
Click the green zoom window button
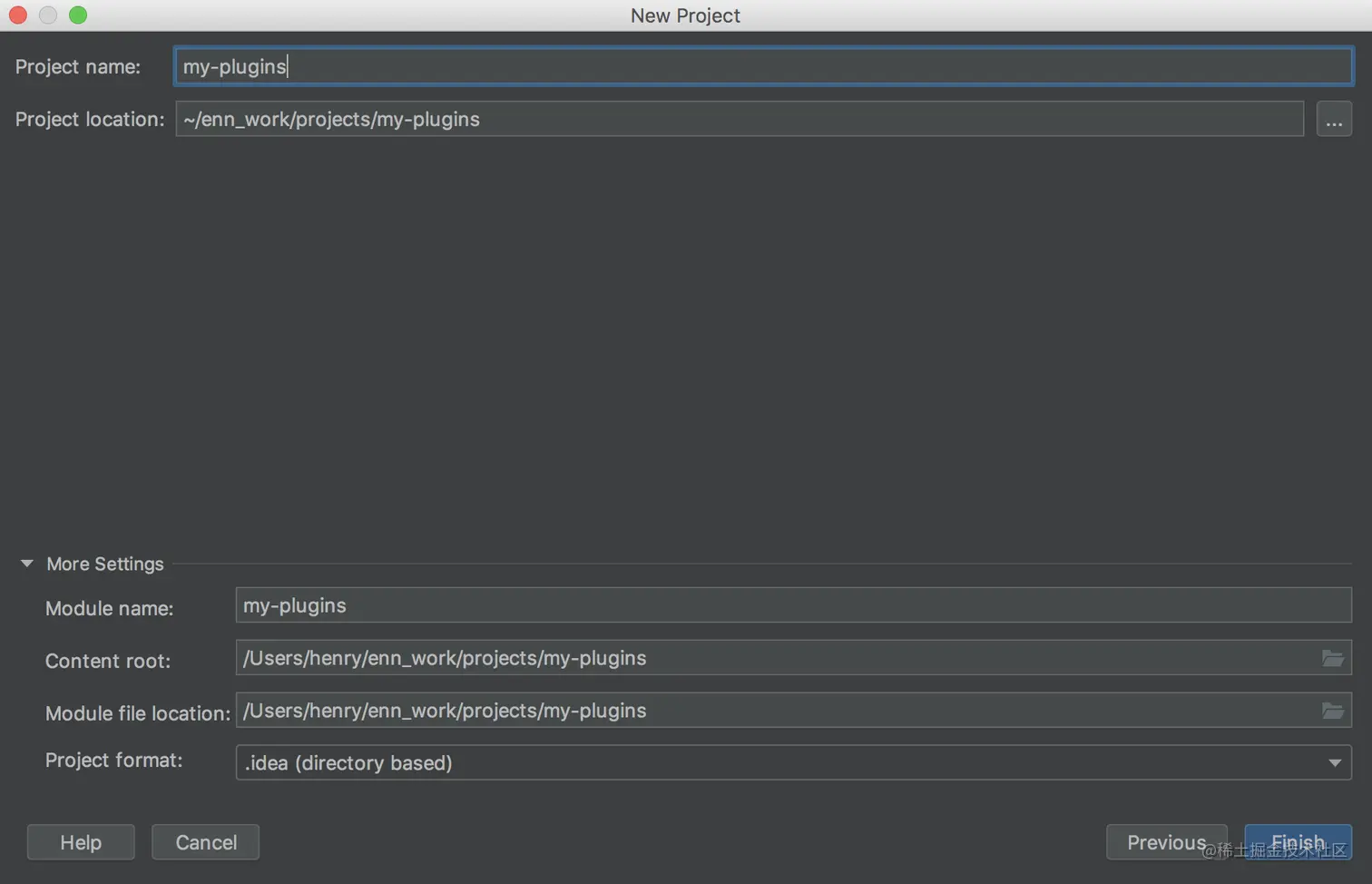click(x=79, y=15)
